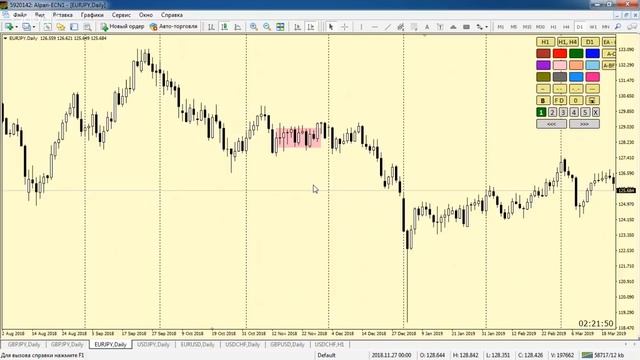Click the panel 'B' button
The width and height of the screenshot is (640, 360).
pos(543,100)
